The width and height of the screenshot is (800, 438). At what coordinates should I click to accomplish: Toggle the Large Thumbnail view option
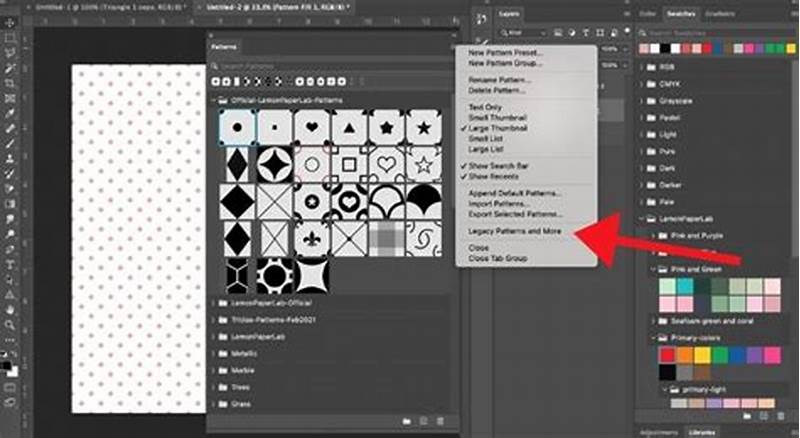pyautogui.click(x=497, y=128)
